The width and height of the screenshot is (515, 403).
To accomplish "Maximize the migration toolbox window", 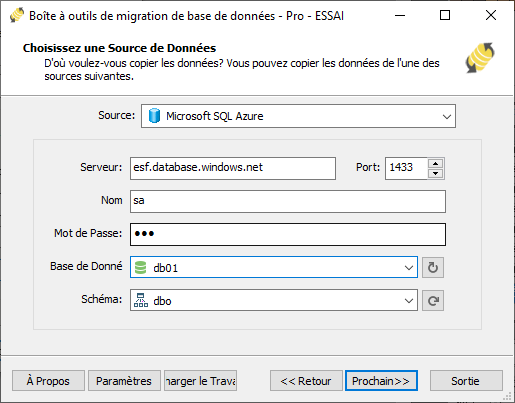I will coord(445,15).
